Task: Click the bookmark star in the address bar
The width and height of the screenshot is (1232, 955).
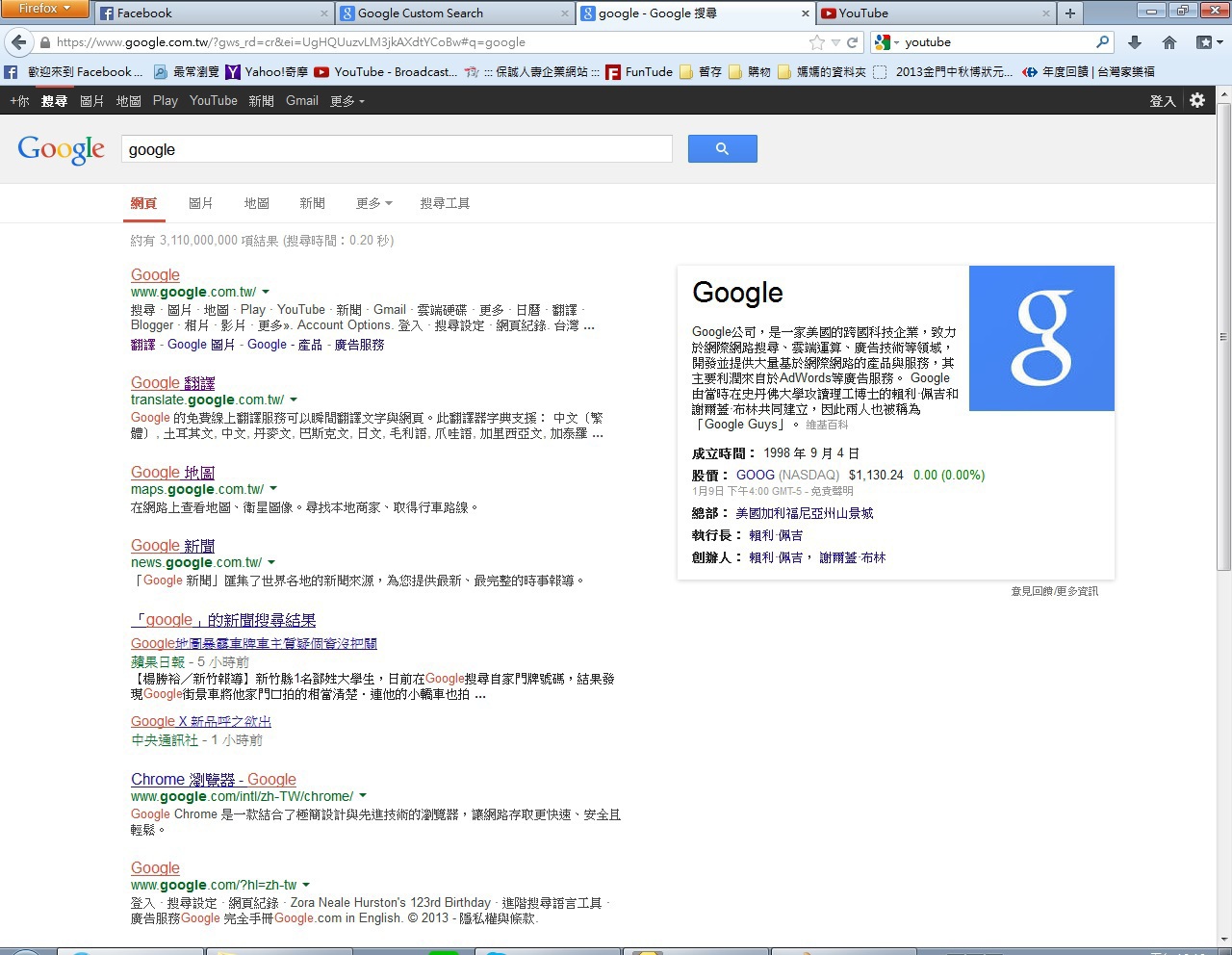Action: [817, 42]
